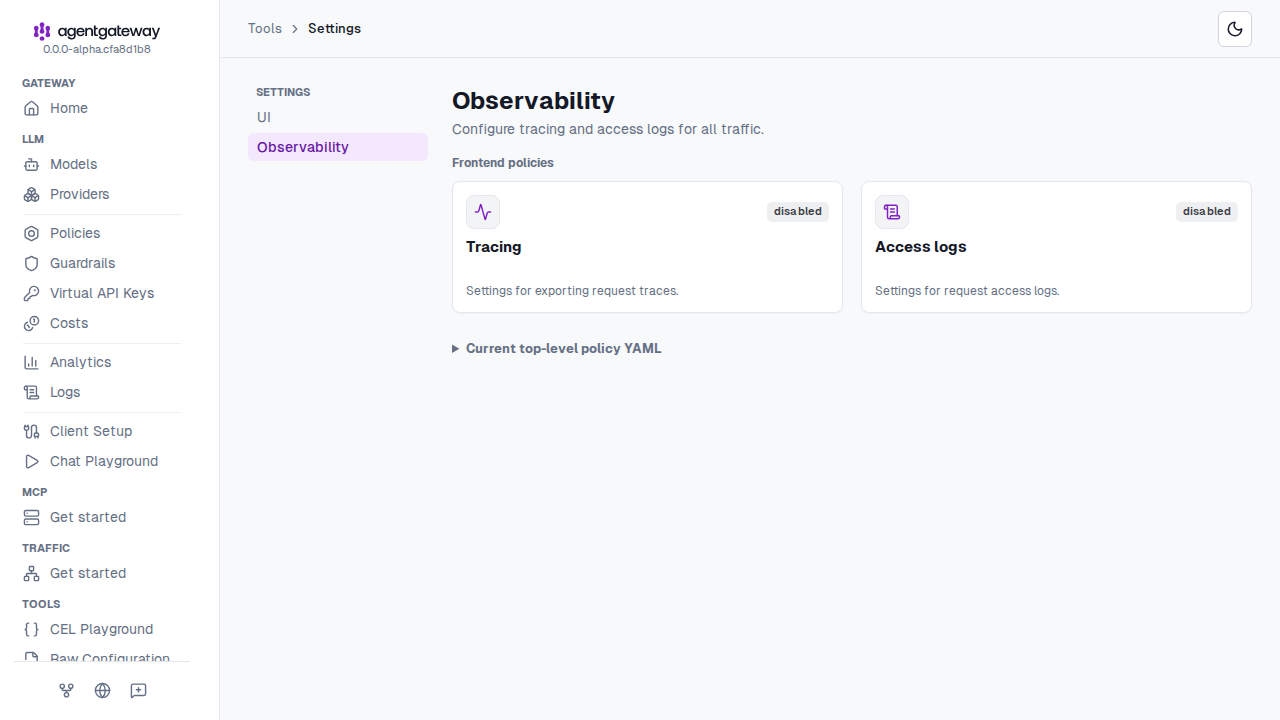The width and height of the screenshot is (1280, 720).
Task: Click the Logs scroll icon in sidebar
Action: coord(32,392)
